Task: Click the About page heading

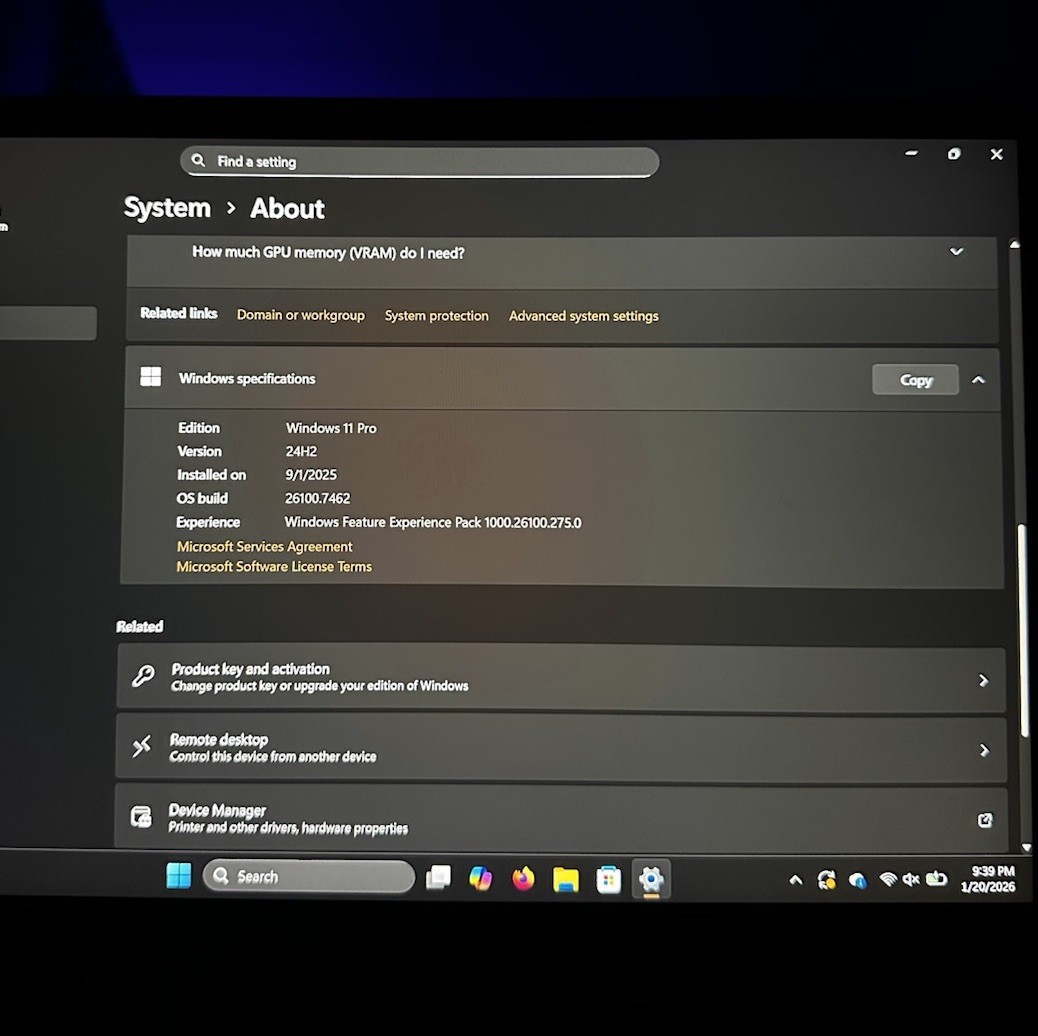Action: click(287, 209)
